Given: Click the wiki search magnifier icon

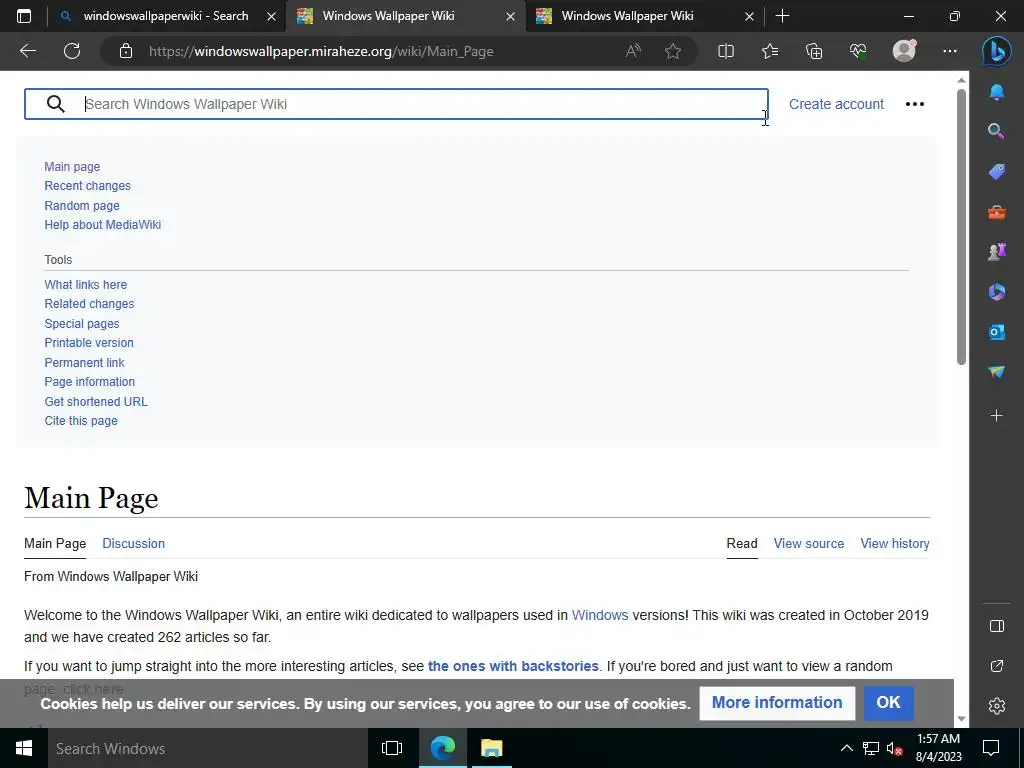Looking at the screenshot, I should [56, 104].
